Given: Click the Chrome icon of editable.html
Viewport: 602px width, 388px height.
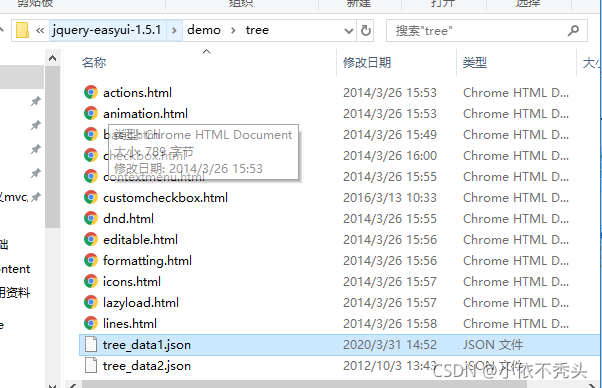Looking at the screenshot, I should coord(91,239).
